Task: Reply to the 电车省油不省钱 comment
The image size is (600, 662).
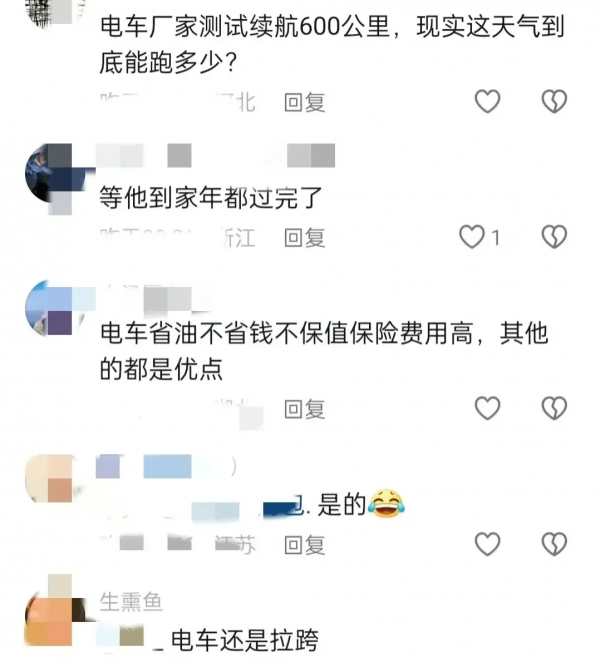Action: pyautogui.click(x=304, y=409)
